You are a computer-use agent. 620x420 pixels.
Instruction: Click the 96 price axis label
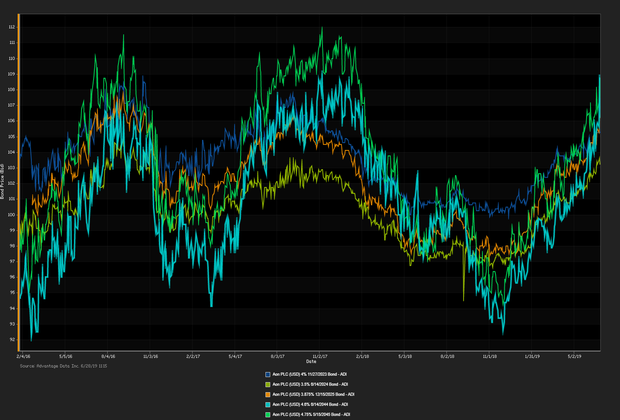[12, 277]
